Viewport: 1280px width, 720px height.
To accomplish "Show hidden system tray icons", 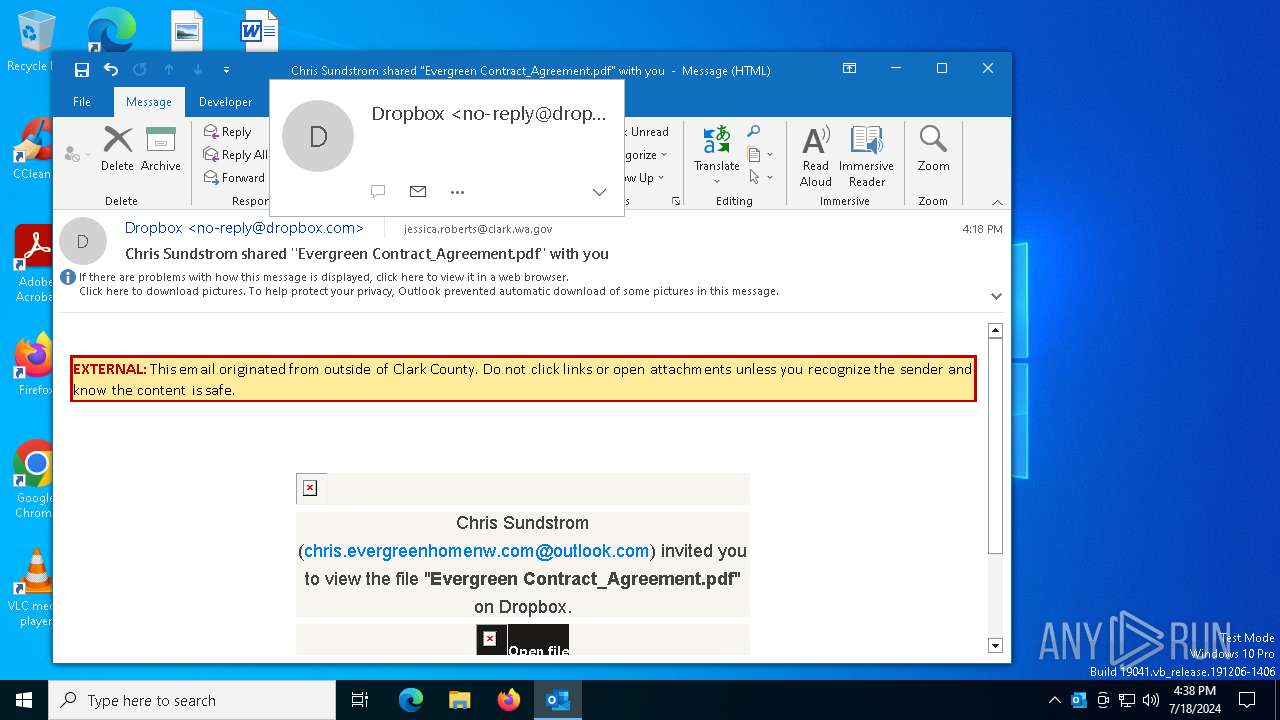I will point(1054,700).
